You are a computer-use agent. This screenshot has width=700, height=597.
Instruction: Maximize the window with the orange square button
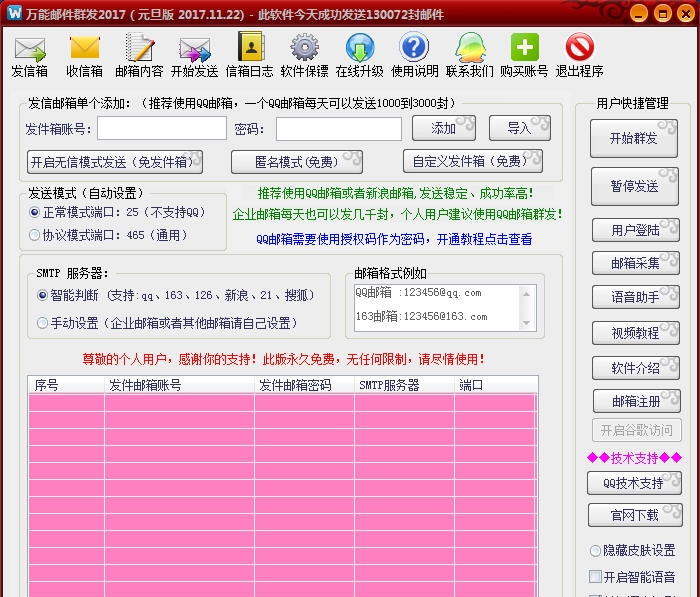pos(662,13)
